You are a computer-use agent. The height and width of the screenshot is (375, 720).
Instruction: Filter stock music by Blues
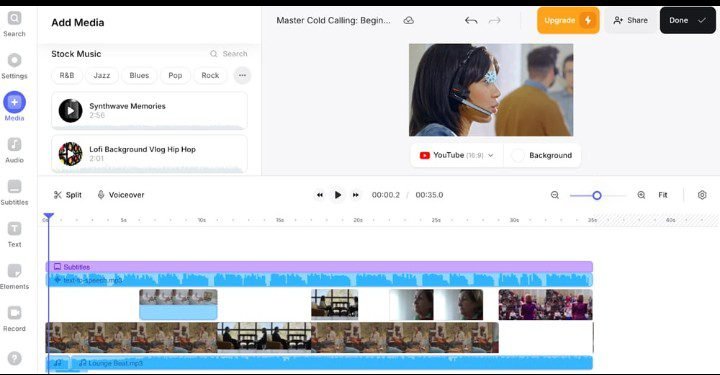(139, 75)
